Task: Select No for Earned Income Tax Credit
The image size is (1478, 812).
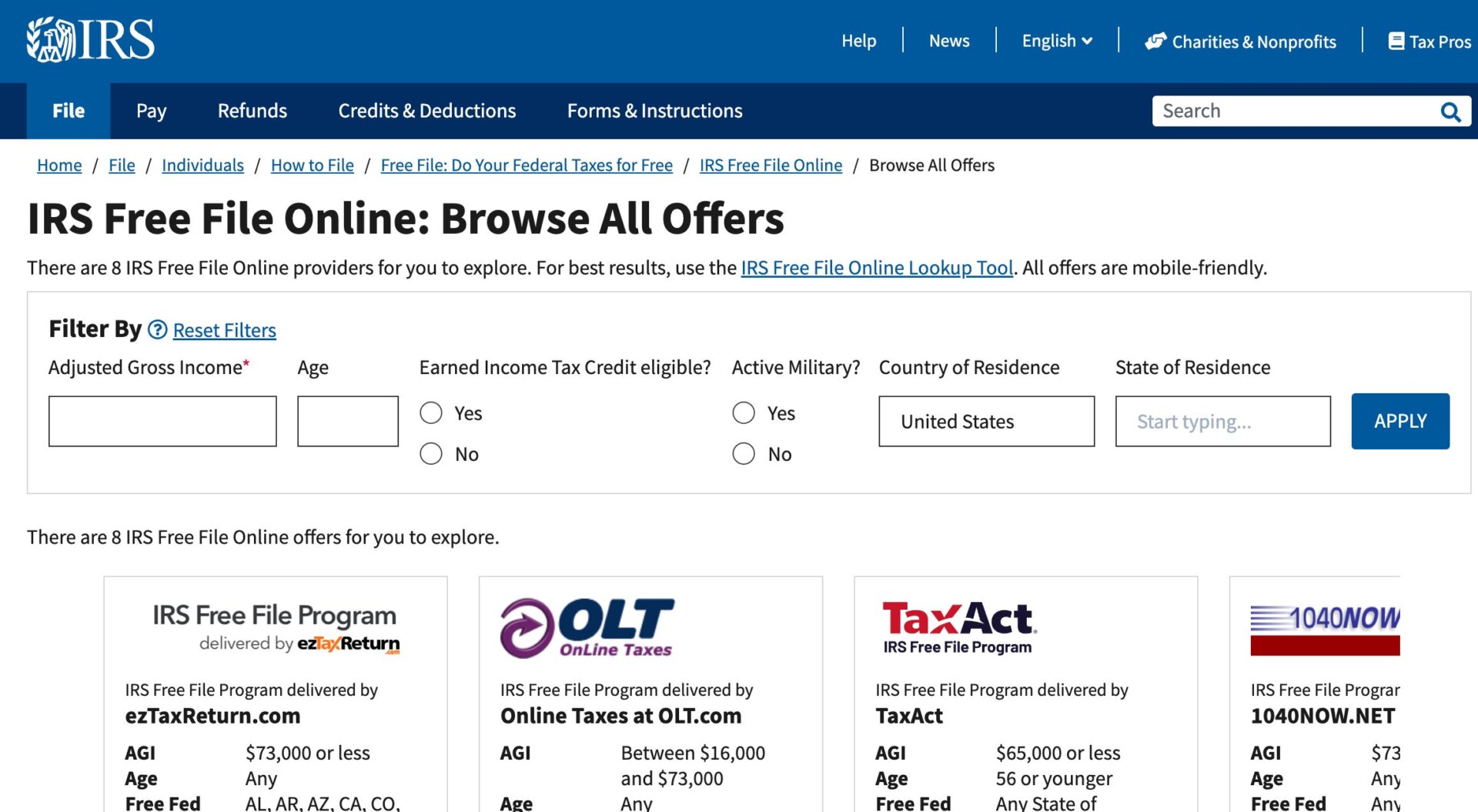Action: pos(431,453)
